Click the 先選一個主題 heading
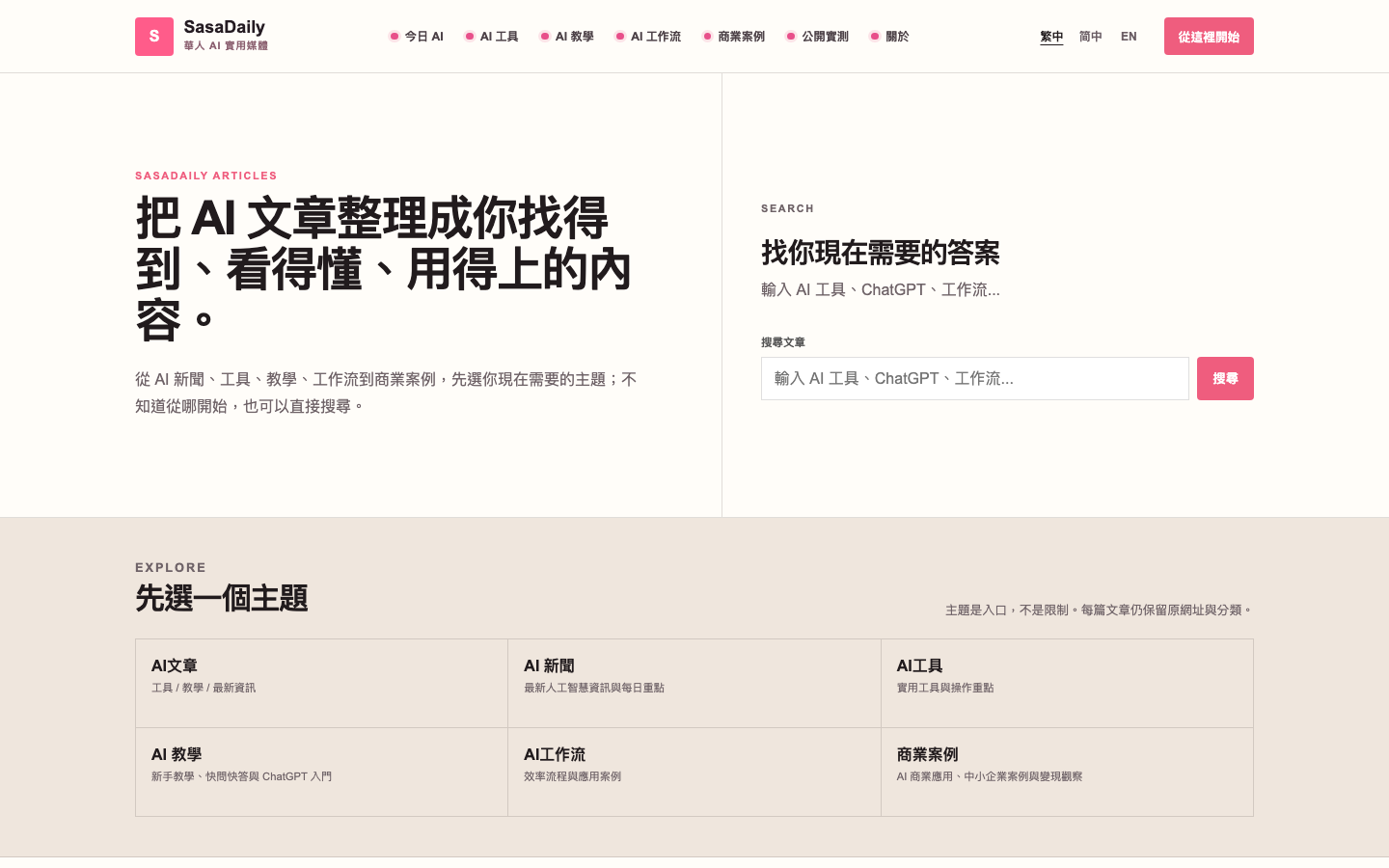Viewport: 1389px width, 868px height. pyautogui.click(x=221, y=598)
